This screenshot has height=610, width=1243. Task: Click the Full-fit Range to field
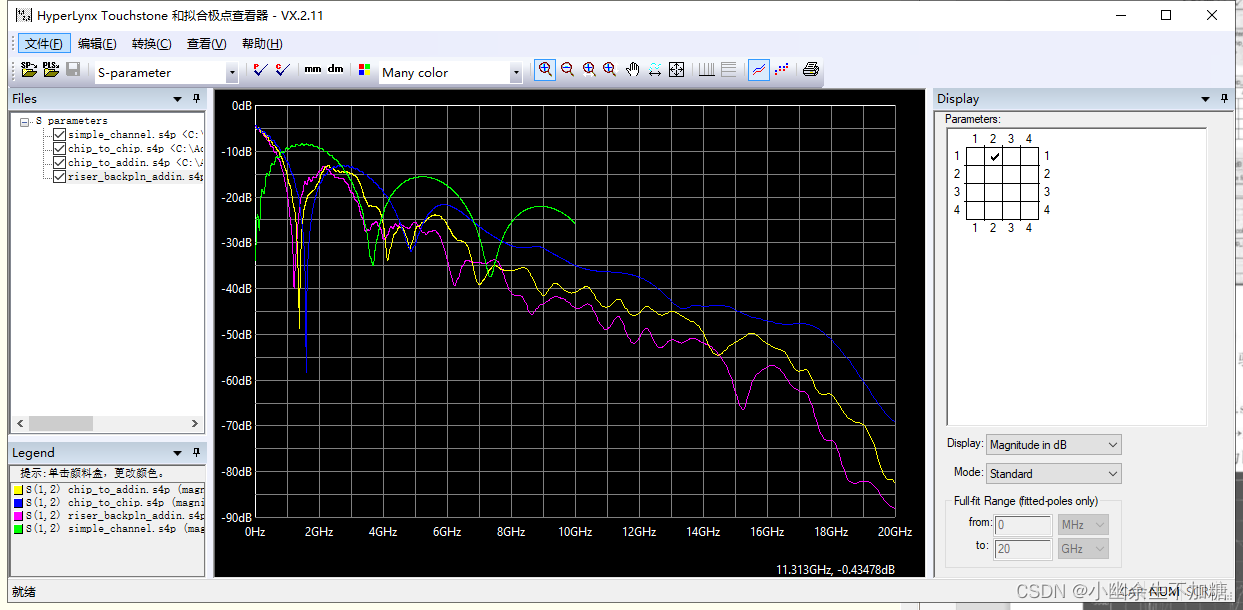(x=1024, y=548)
